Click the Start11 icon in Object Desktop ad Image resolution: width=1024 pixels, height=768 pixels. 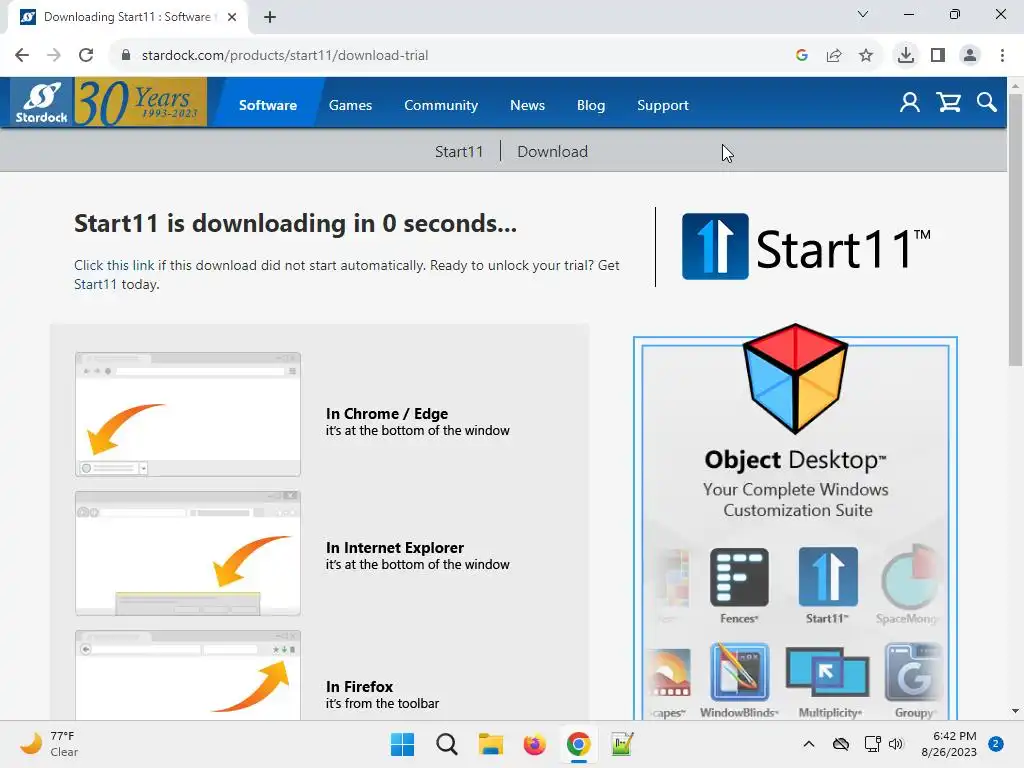(x=828, y=577)
